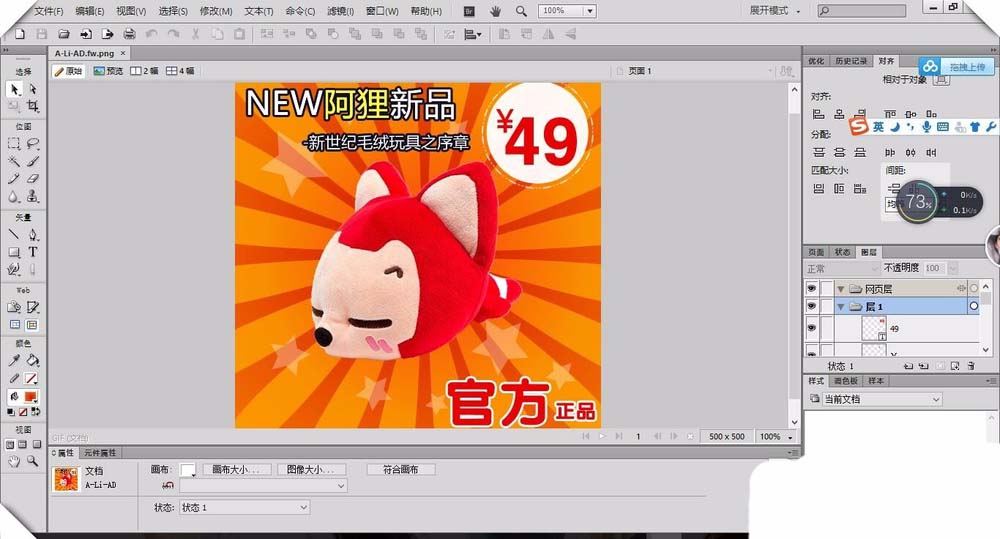
Task: Open the Adobe Bridge (Br) icon
Action: coord(469,11)
